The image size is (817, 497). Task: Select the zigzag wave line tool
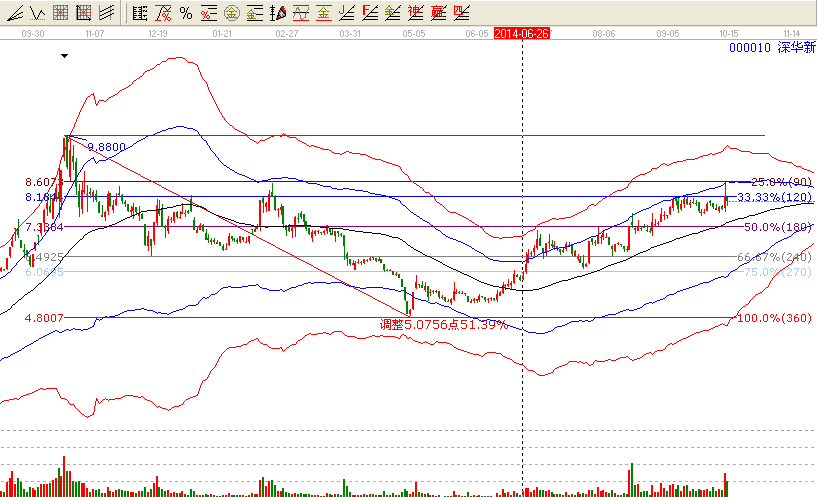tap(36, 13)
